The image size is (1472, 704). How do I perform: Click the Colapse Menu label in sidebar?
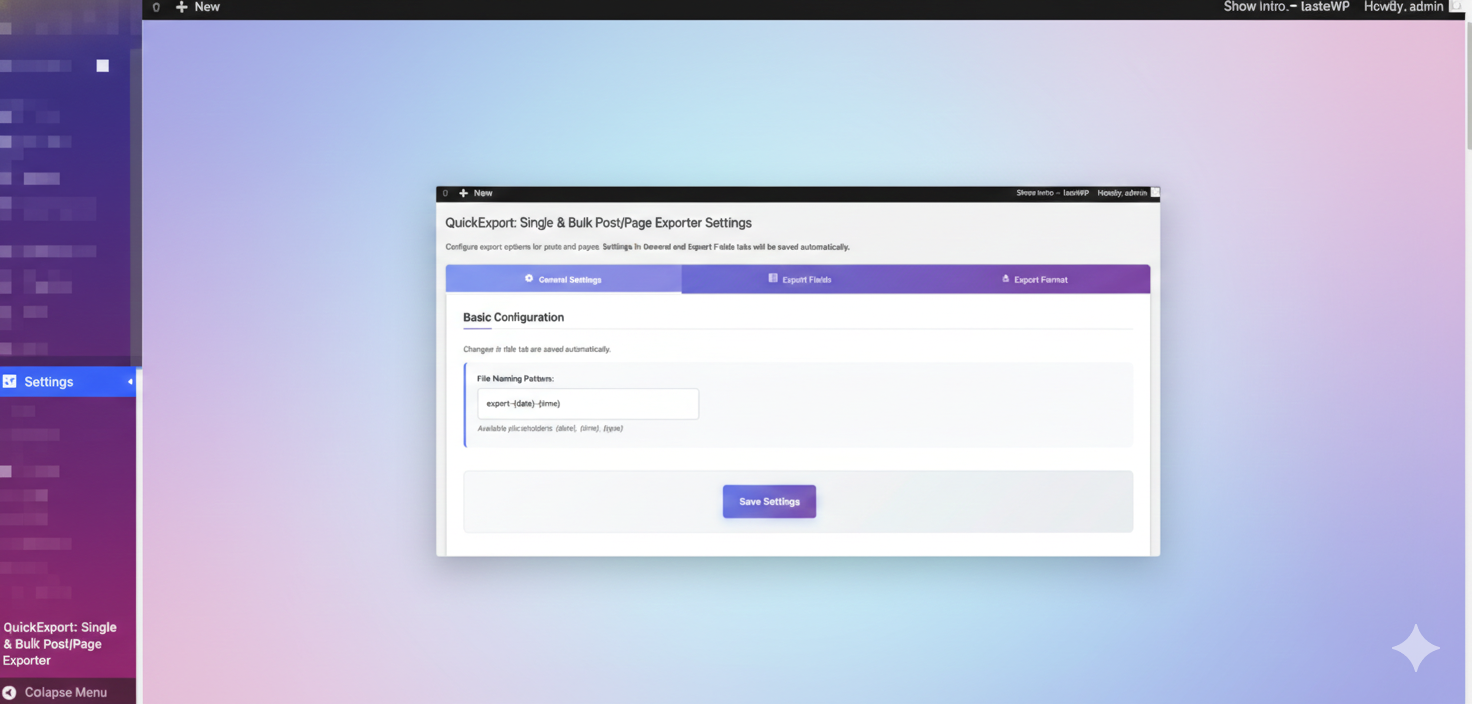66,692
